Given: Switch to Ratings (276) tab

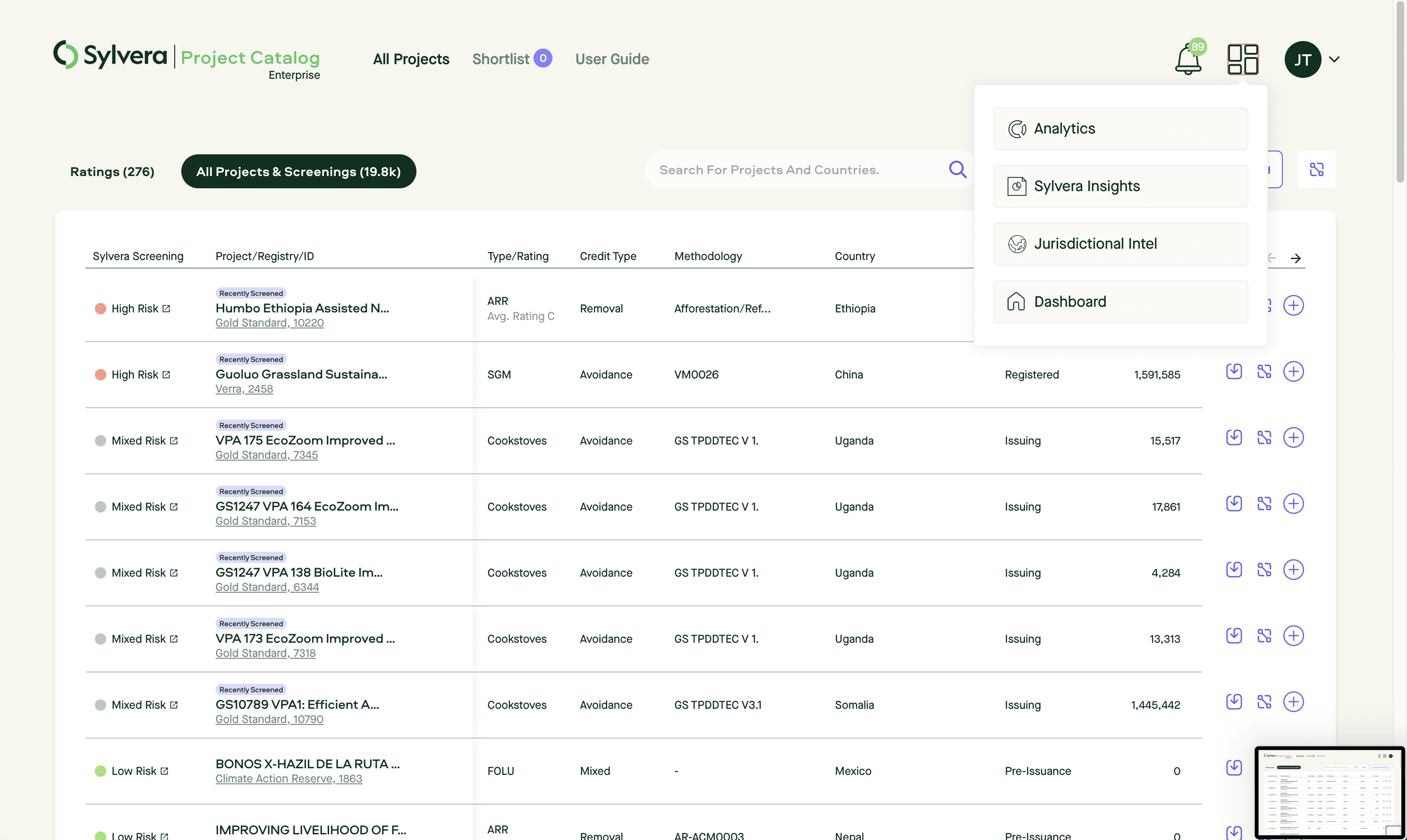Looking at the screenshot, I should point(112,171).
